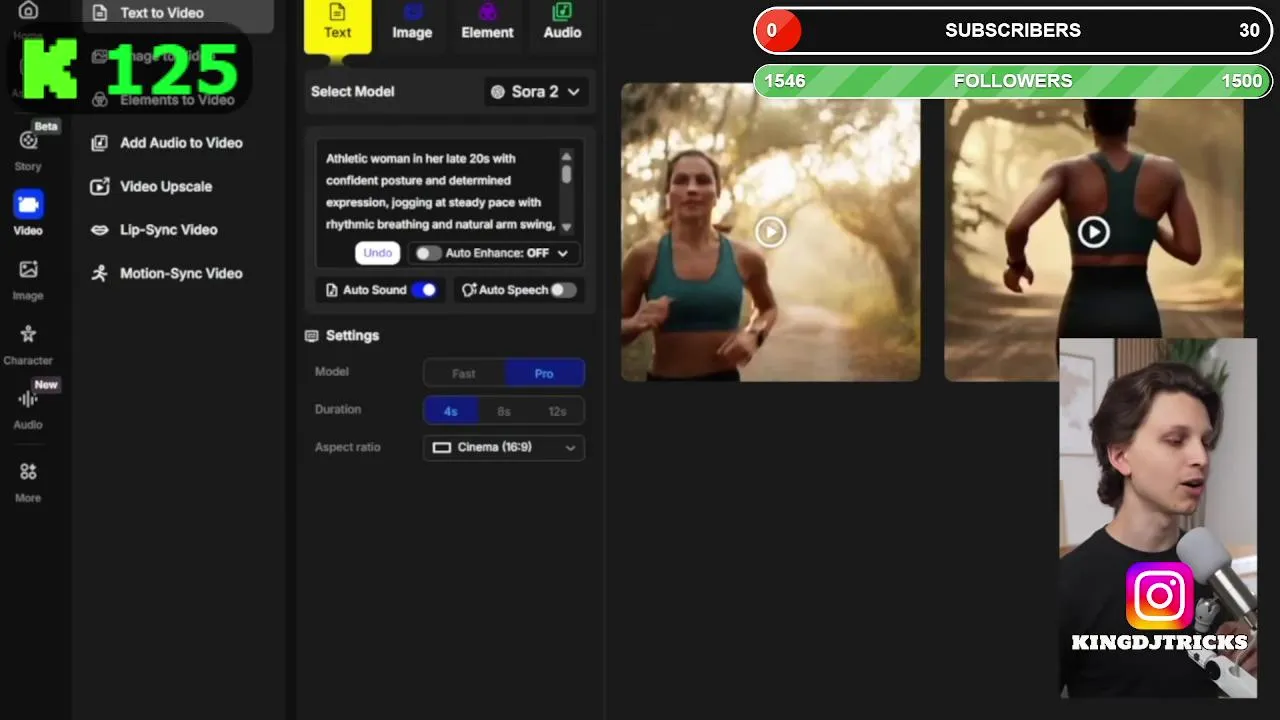This screenshot has height=720, width=1280.
Task: Open the Cinema (16:9) aspect ratio dropdown
Action: 504,448
